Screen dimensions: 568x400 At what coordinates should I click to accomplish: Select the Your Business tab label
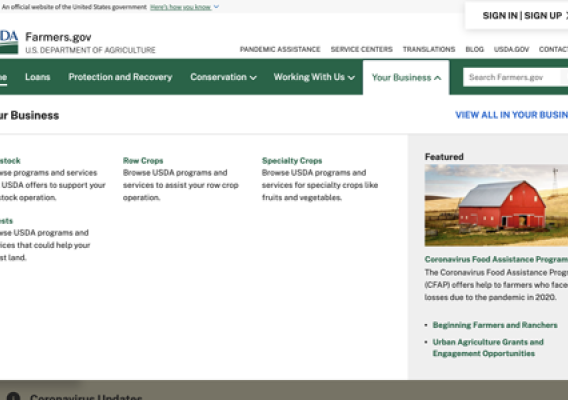click(401, 78)
